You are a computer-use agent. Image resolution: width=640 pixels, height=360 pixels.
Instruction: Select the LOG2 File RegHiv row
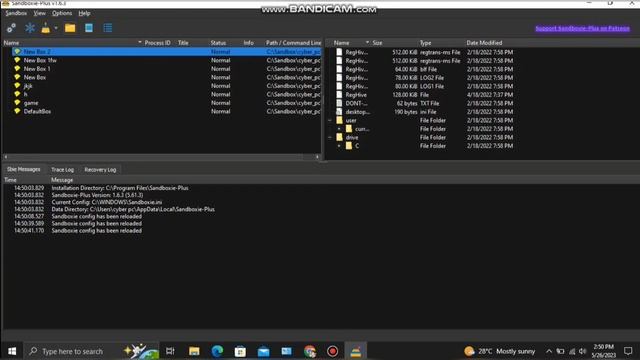pyautogui.click(x=424, y=78)
